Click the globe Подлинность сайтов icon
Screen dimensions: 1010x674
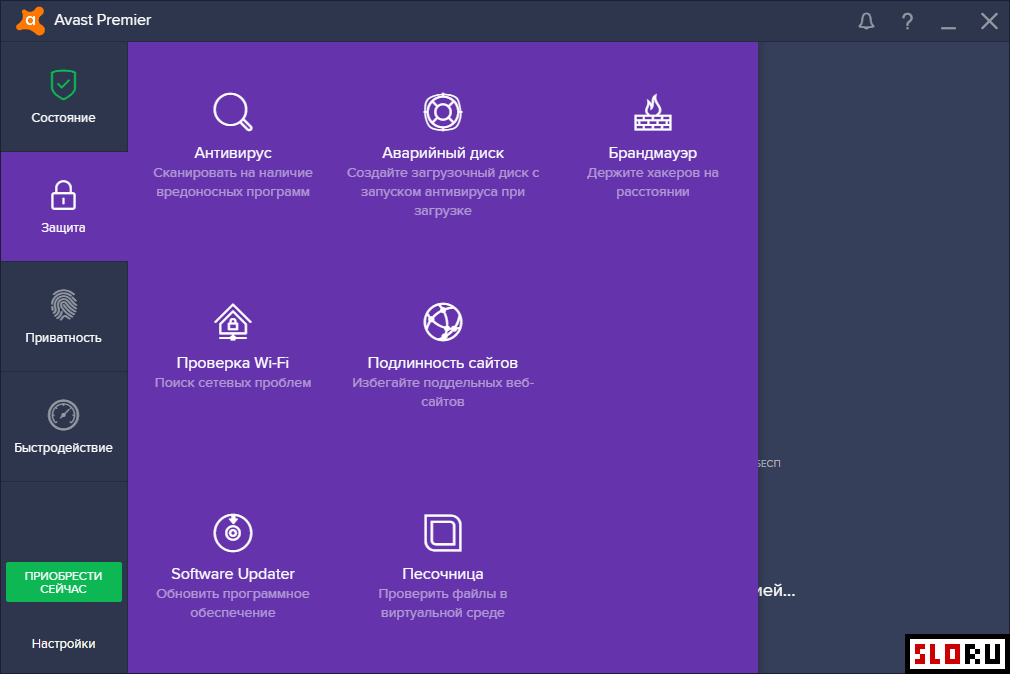pyautogui.click(x=443, y=322)
